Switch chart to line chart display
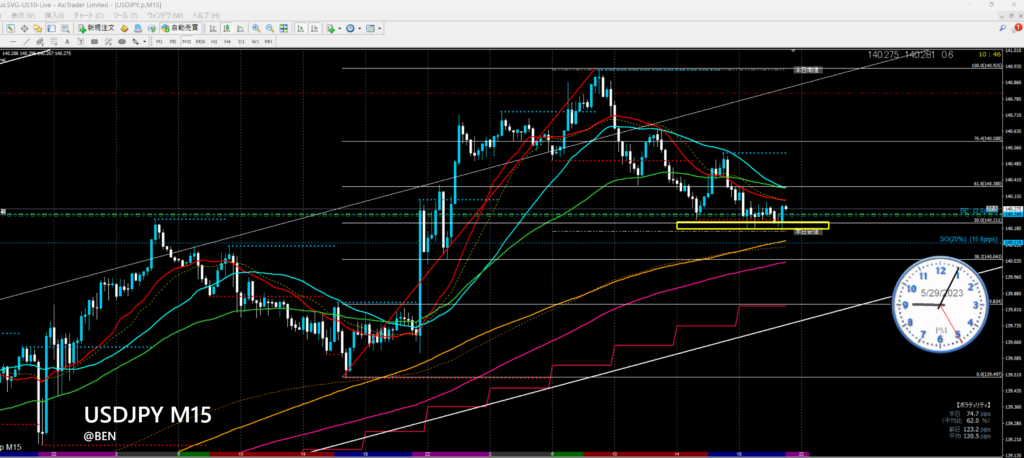 coord(240,28)
